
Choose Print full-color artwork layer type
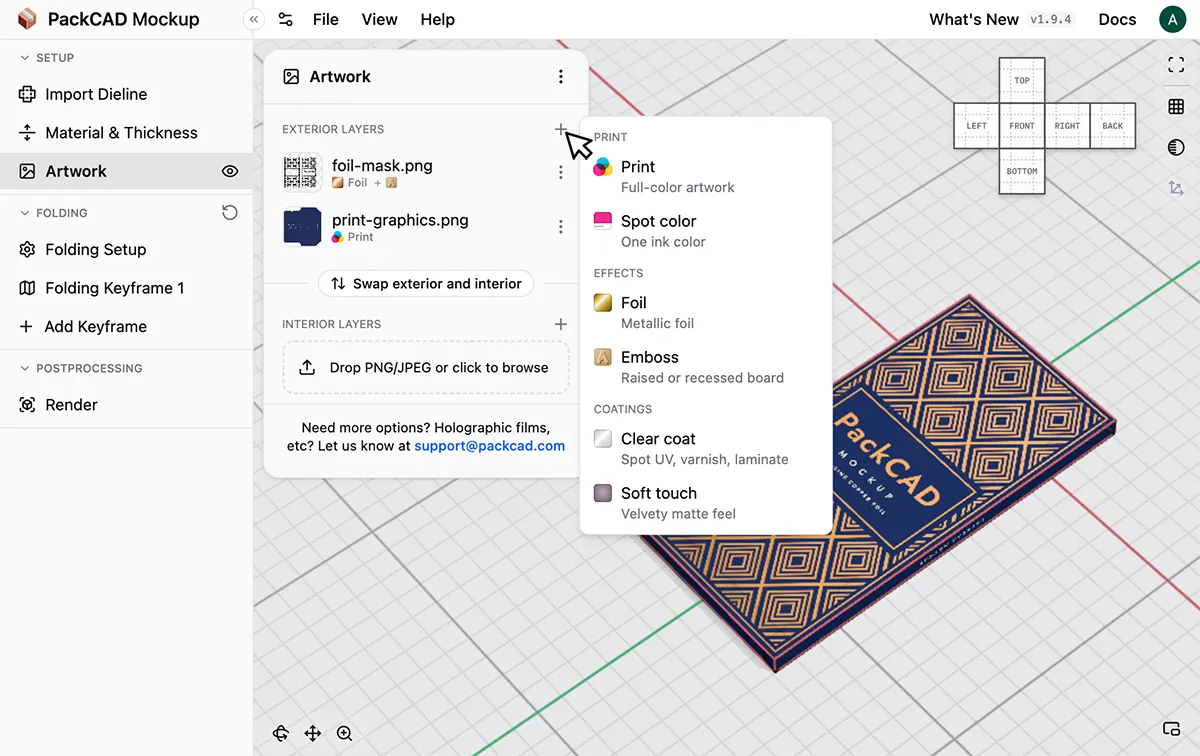coord(706,176)
